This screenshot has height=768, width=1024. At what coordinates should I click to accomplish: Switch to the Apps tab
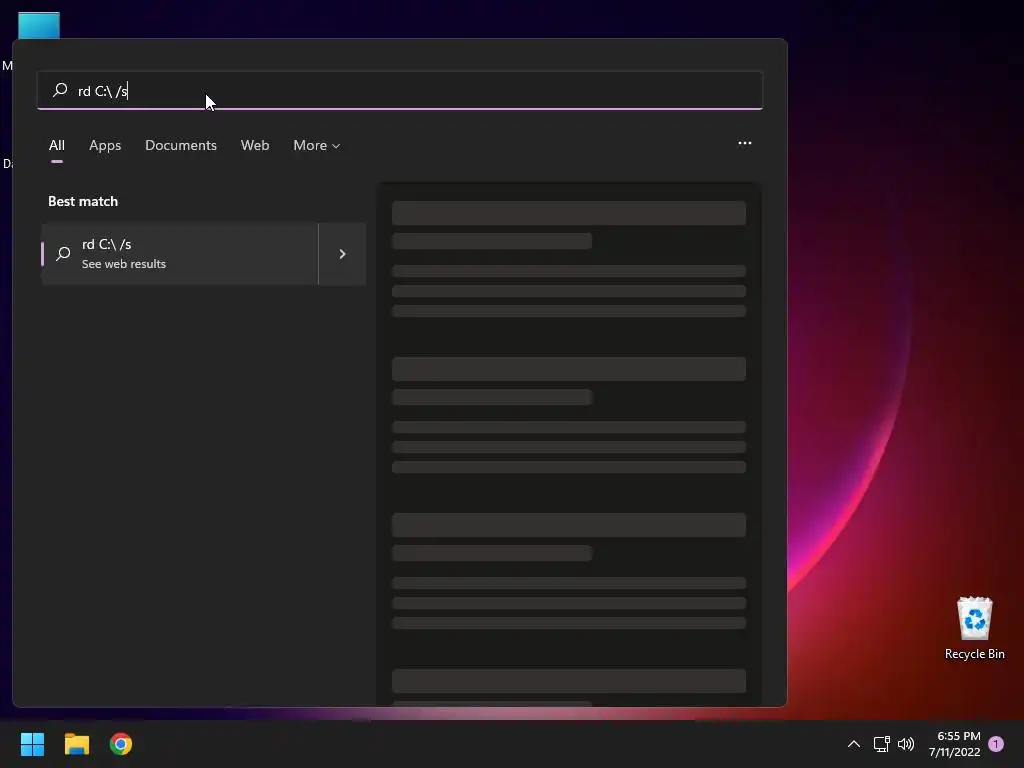click(105, 145)
